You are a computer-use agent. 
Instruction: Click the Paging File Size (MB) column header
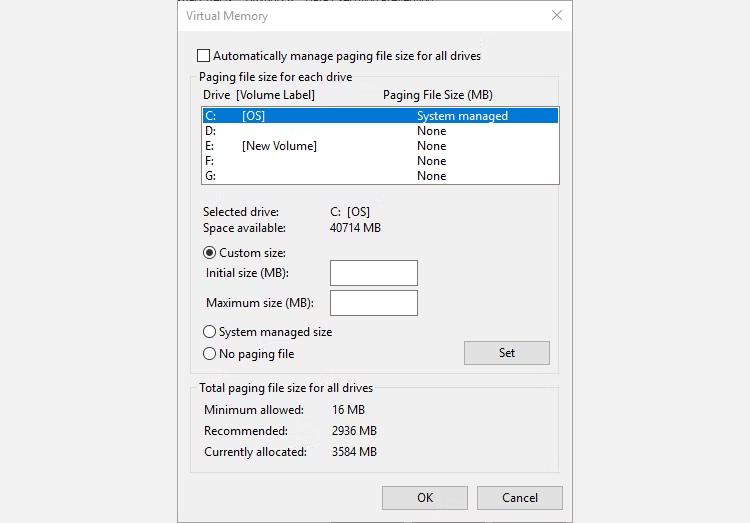(x=438, y=95)
